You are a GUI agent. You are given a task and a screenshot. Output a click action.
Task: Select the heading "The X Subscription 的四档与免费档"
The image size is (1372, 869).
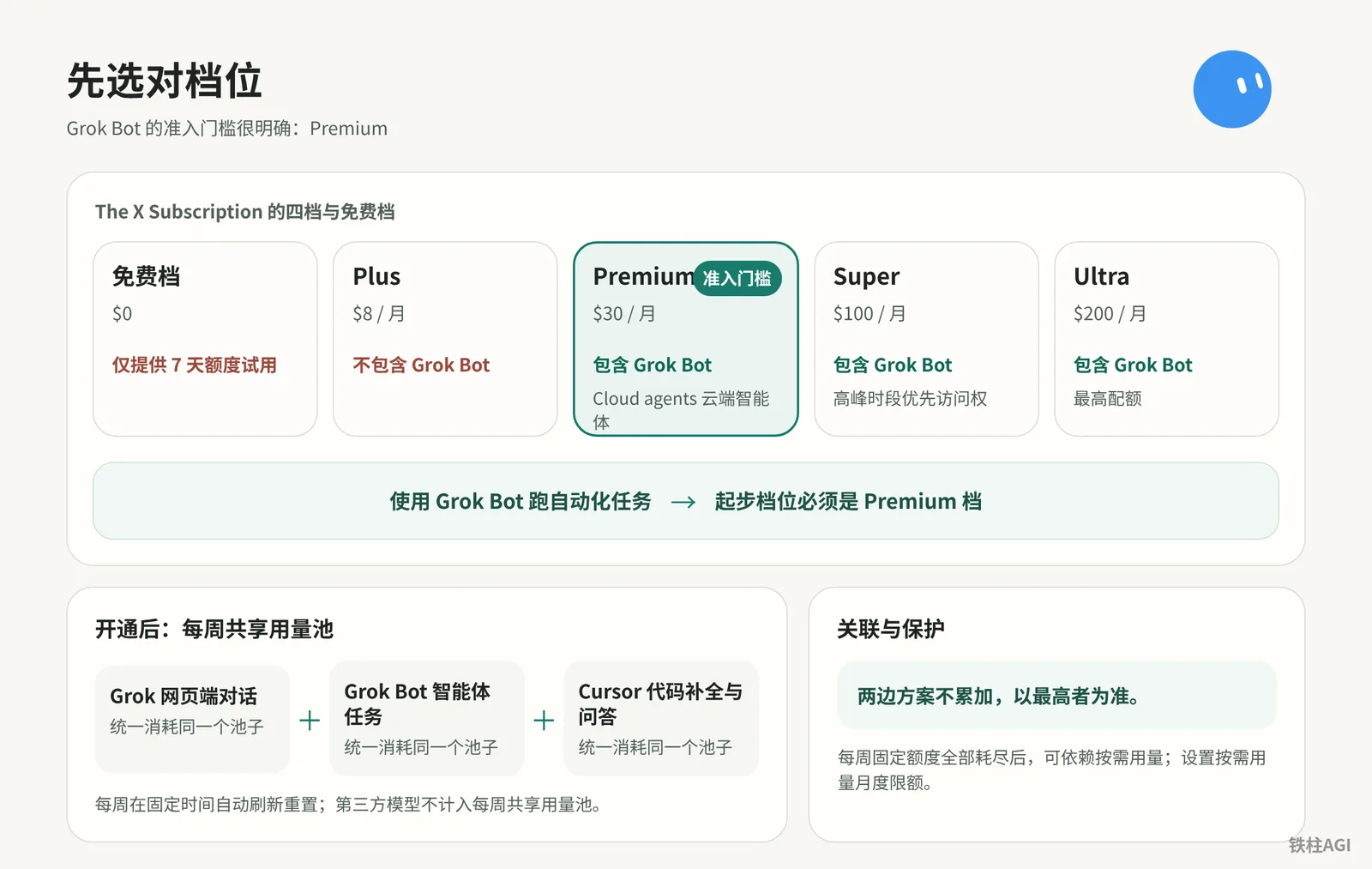point(245,212)
